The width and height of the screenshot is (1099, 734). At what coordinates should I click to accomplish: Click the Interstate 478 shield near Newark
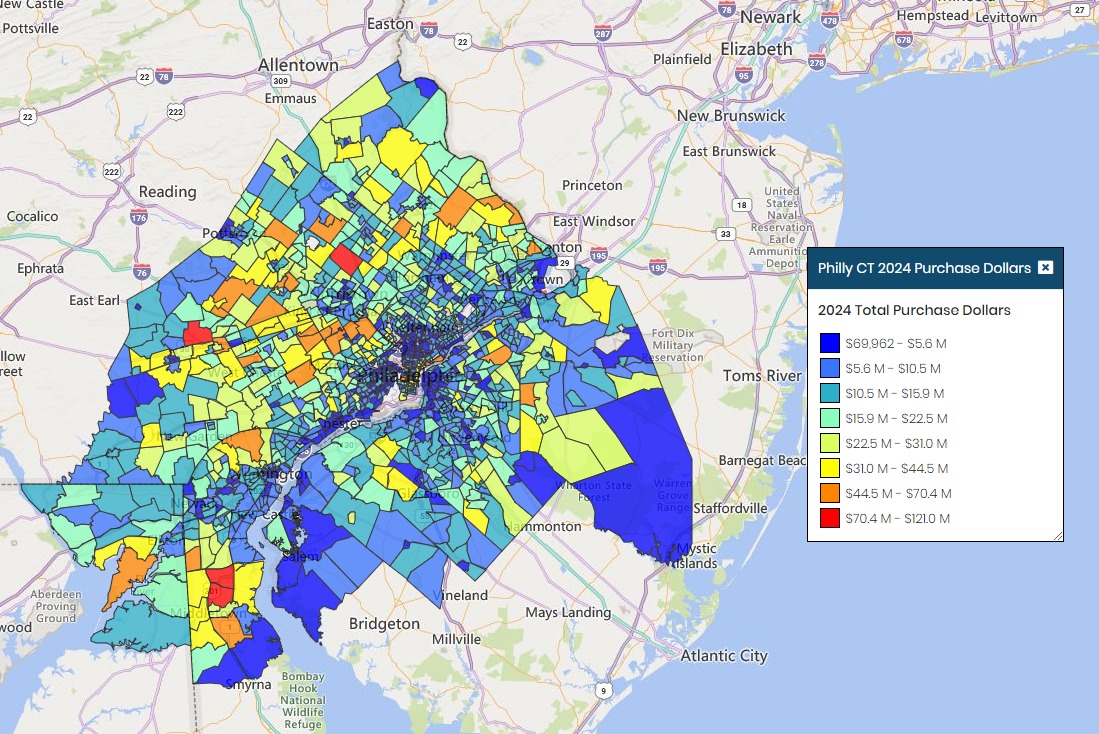[830, 20]
